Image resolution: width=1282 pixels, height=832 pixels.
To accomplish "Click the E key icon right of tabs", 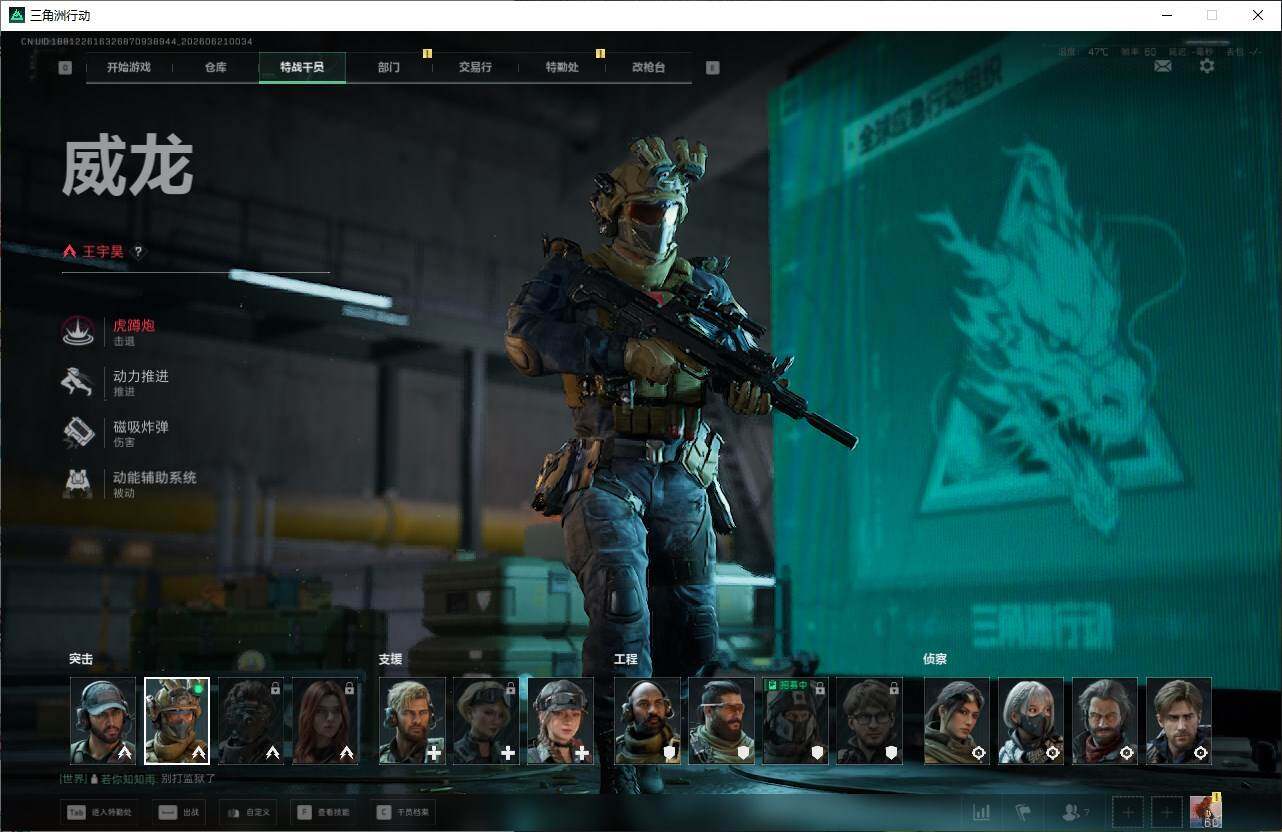I will (712, 68).
